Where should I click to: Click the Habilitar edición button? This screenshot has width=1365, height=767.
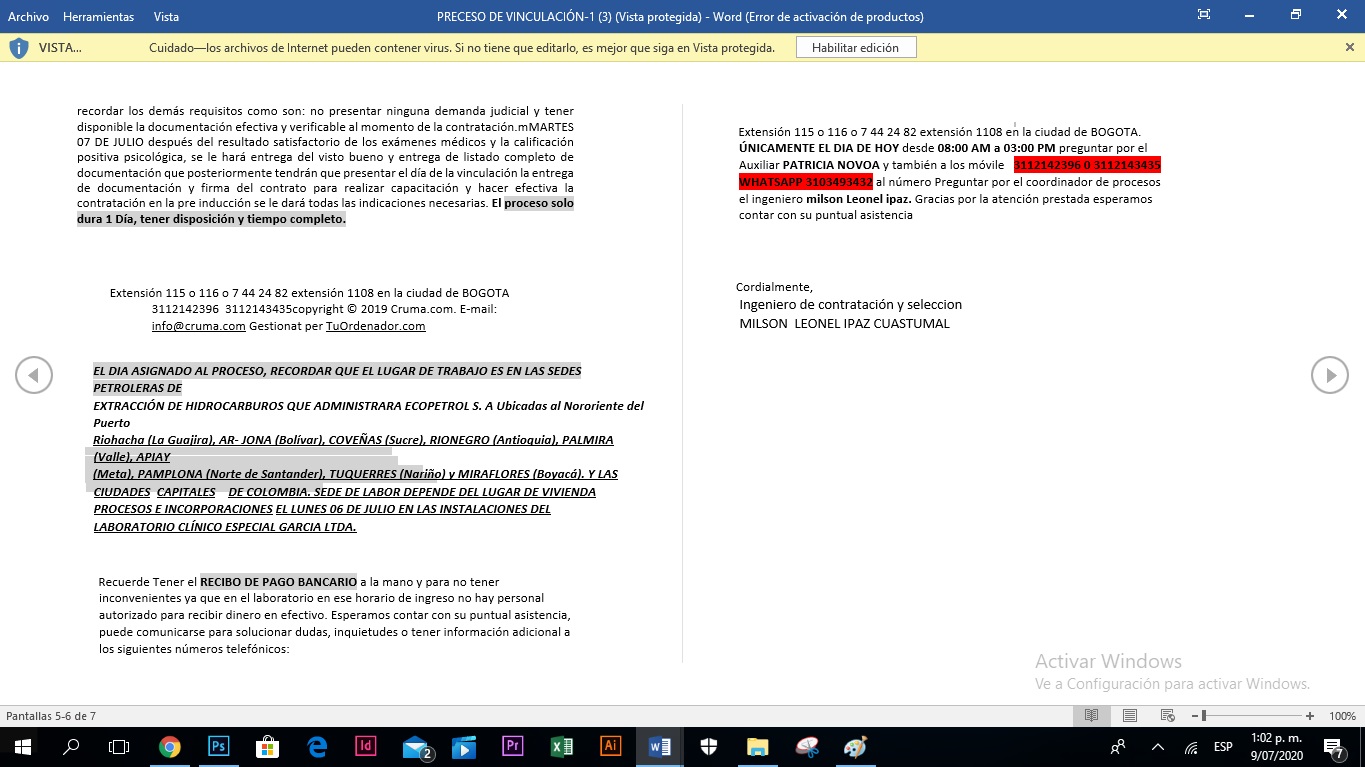855,48
